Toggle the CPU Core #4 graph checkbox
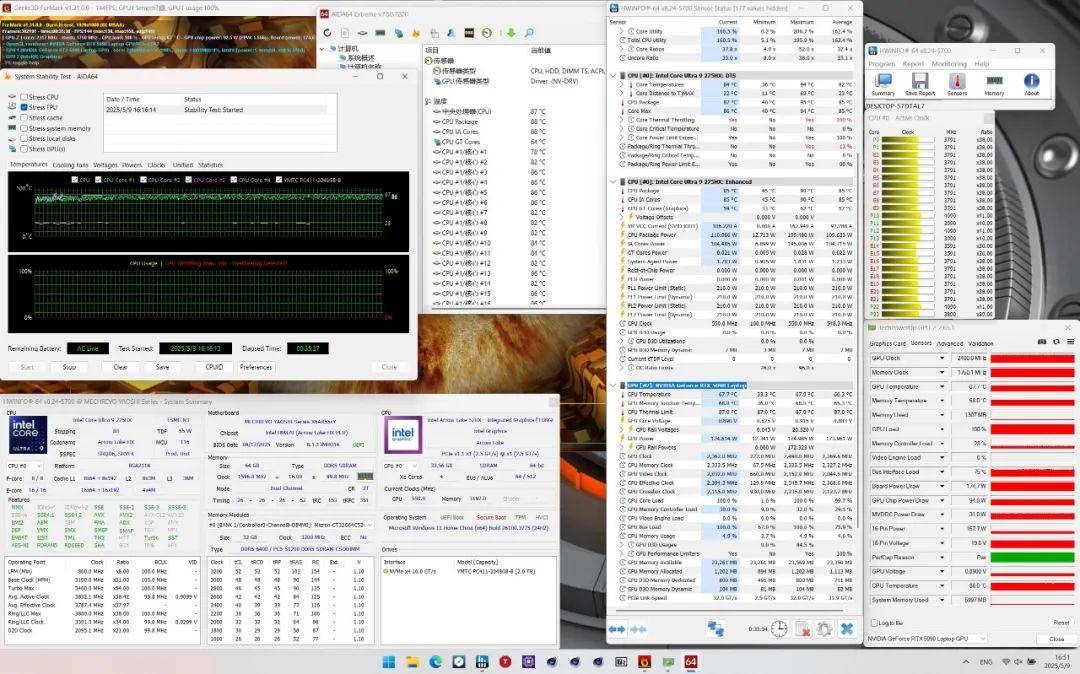The height and width of the screenshot is (674, 1080). [x=234, y=180]
